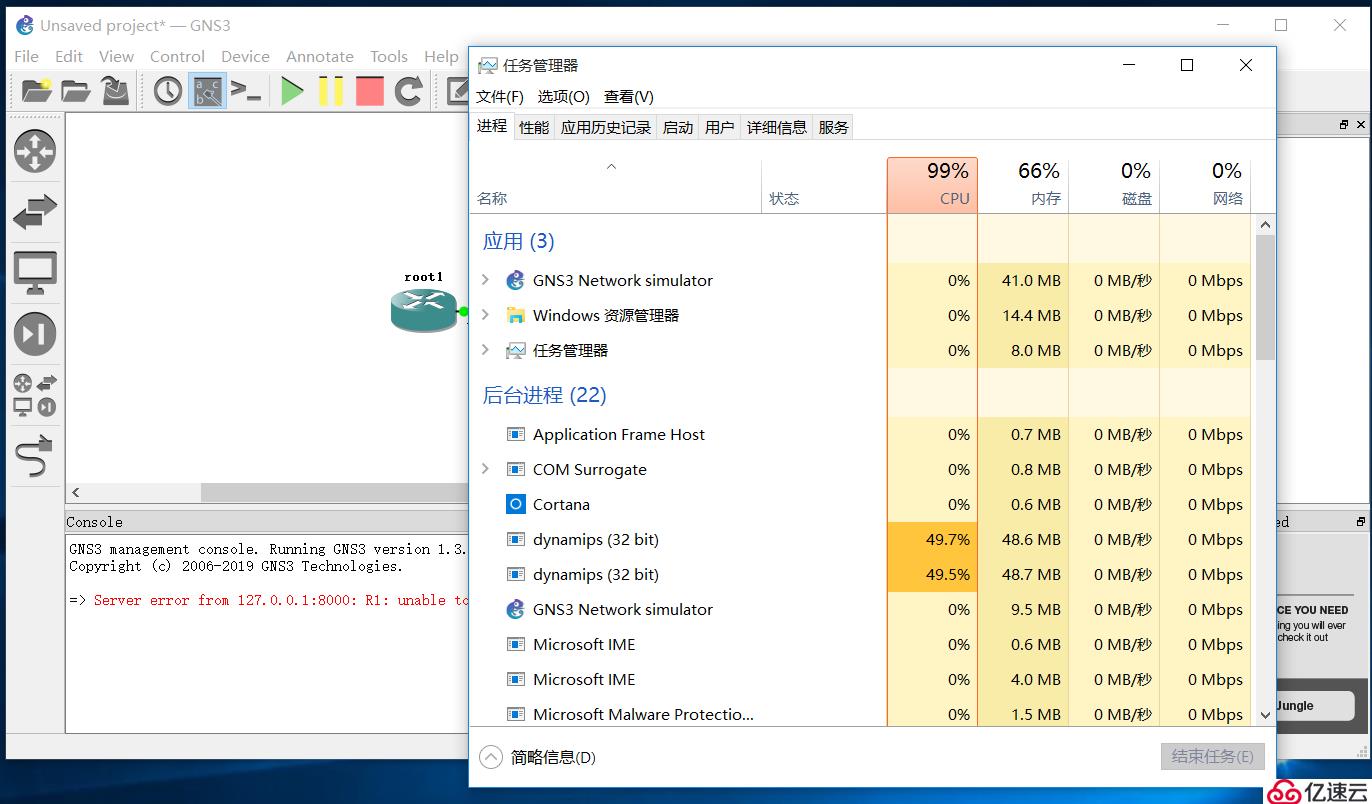This screenshot has height=804, width=1372.
Task: Open Task Manager 选项(O) menu
Action: 564,96
